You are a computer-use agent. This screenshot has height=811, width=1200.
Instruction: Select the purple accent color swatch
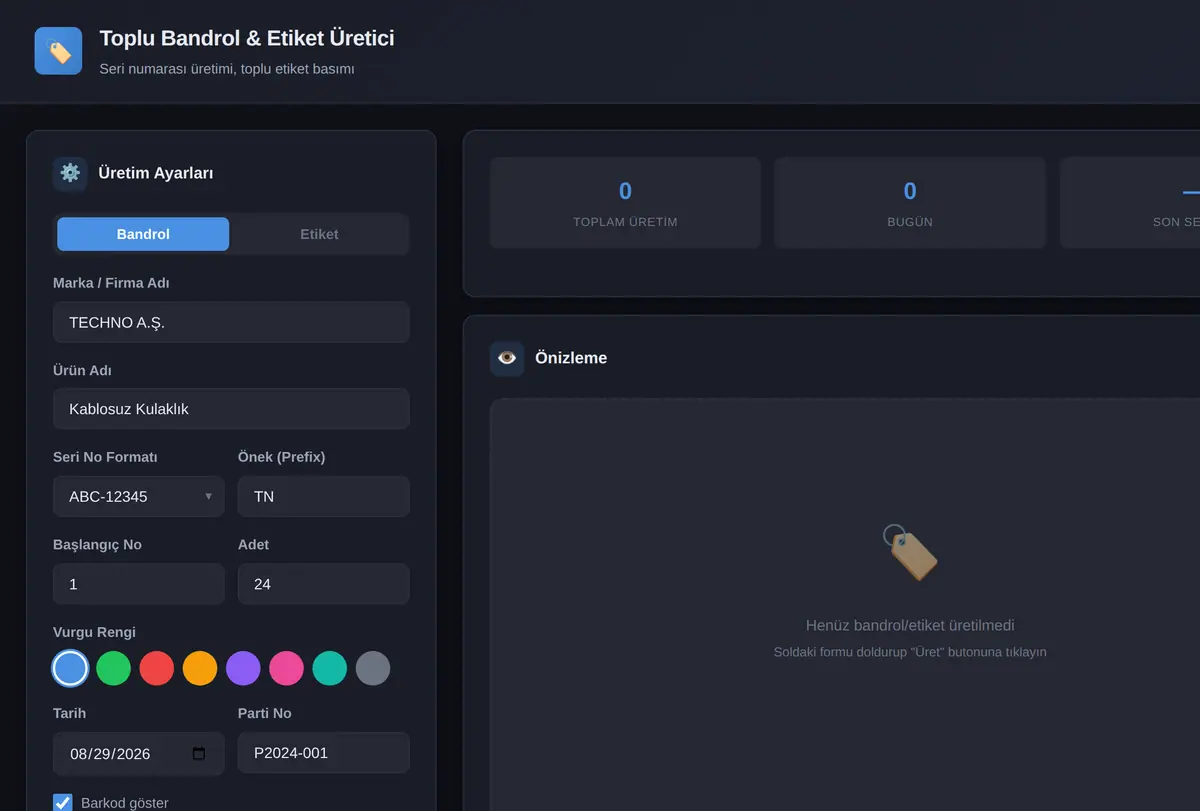(x=243, y=668)
